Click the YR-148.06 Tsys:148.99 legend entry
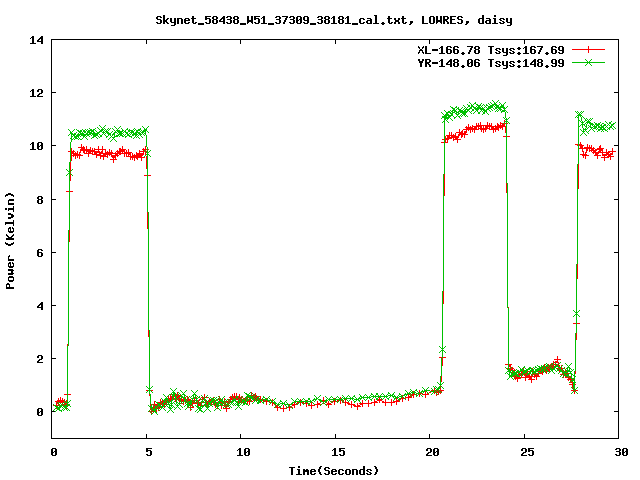The image size is (640, 480). pyautogui.click(x=491, y=63)
